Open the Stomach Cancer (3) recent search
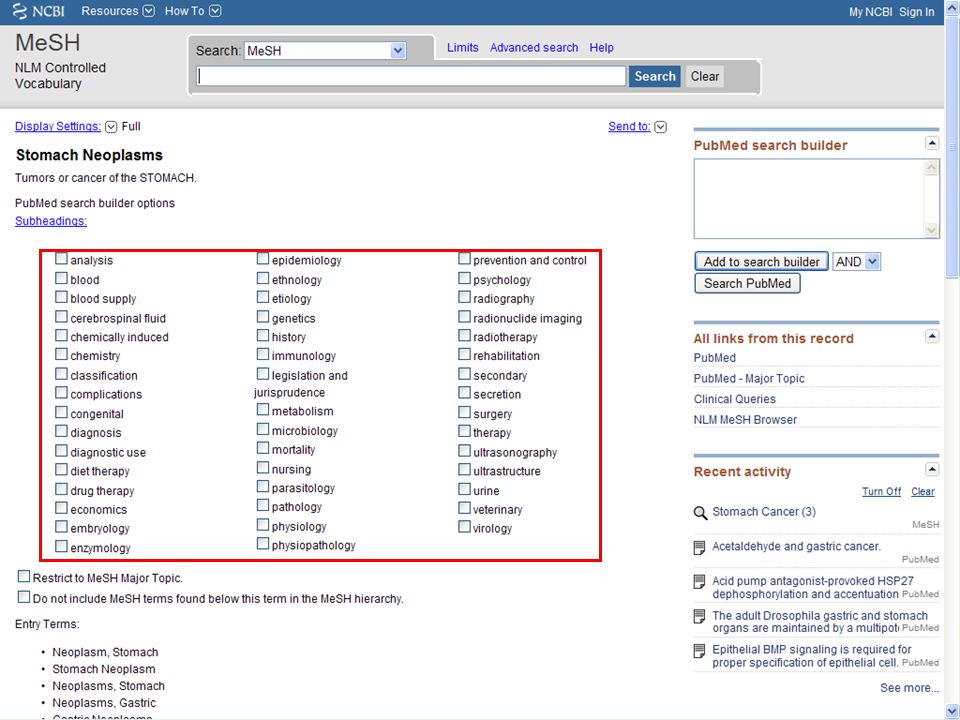 tap(763, 512)
